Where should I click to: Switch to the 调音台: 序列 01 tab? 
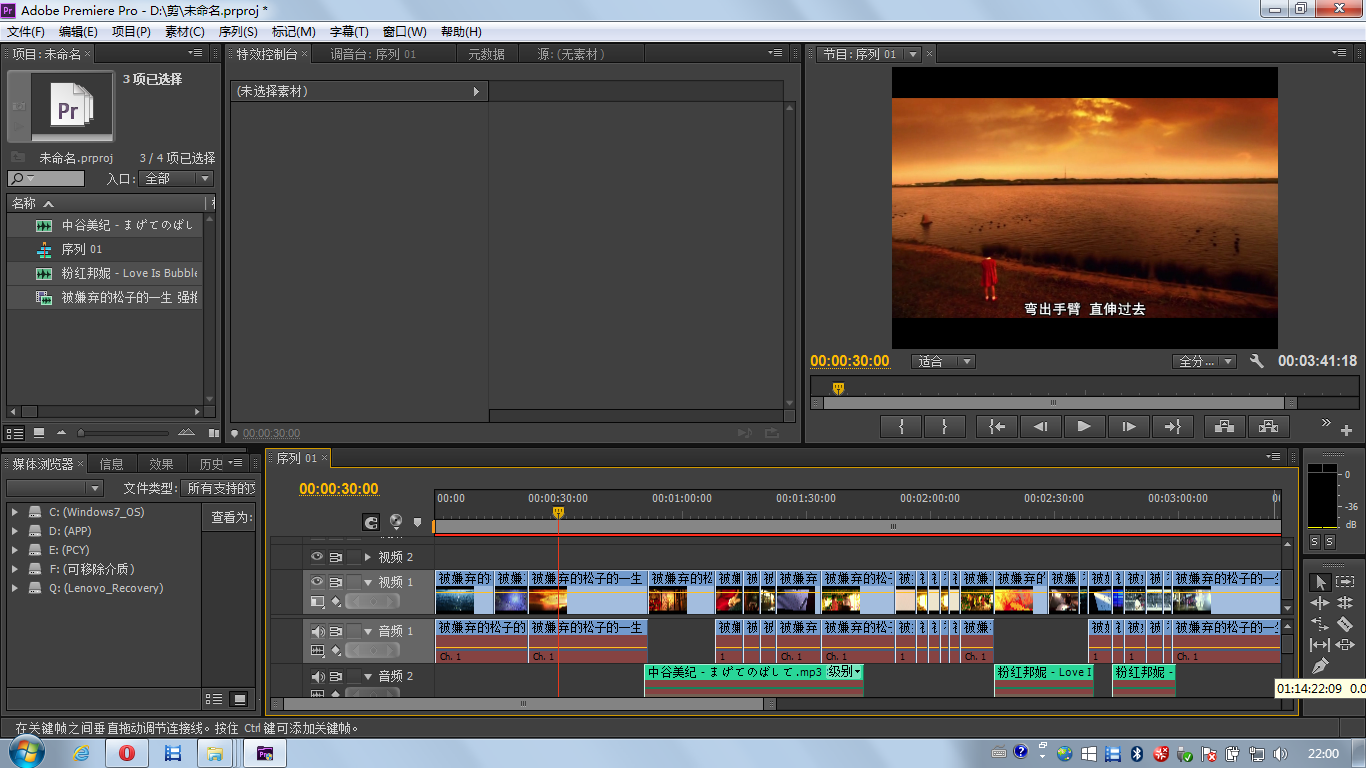(x=373, y=54)
